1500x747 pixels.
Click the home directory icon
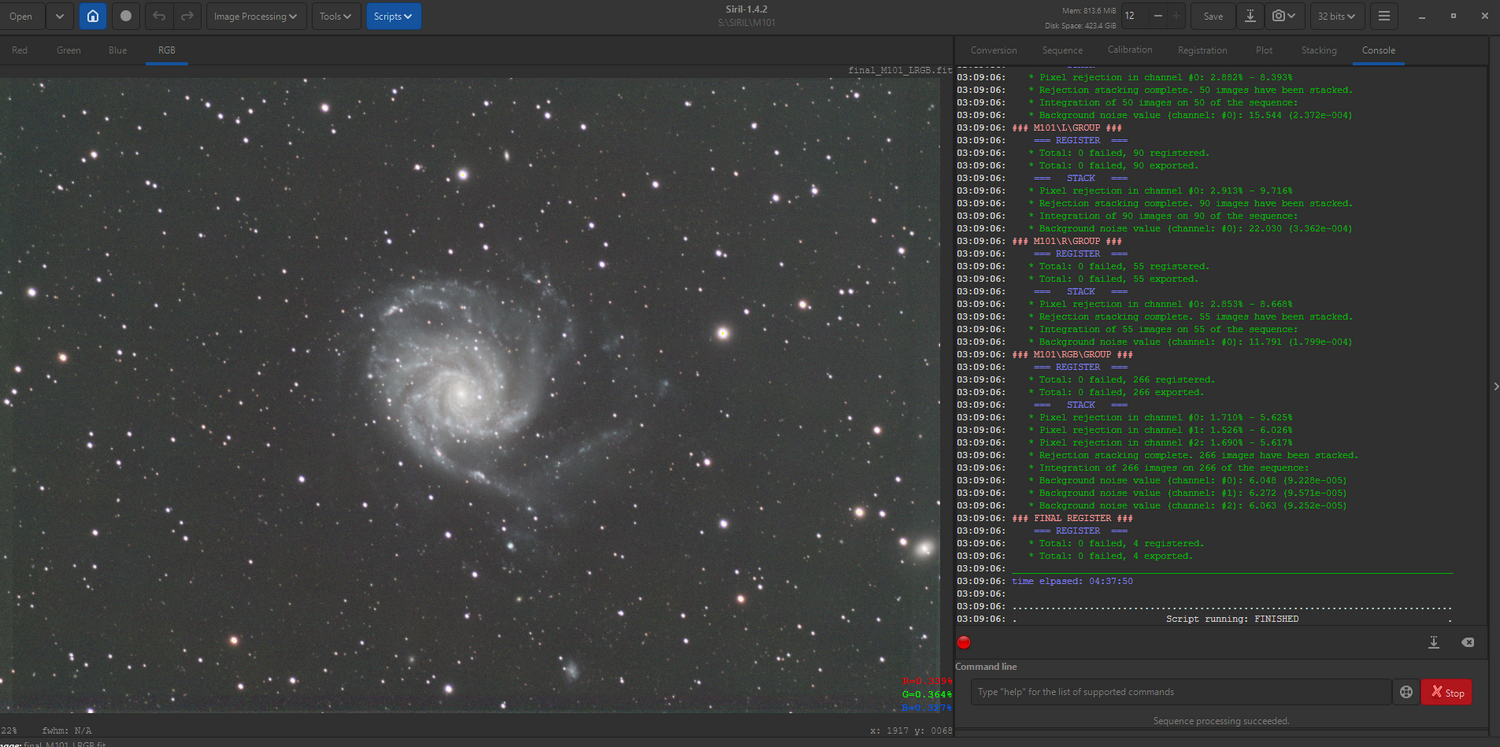[92, 16]
